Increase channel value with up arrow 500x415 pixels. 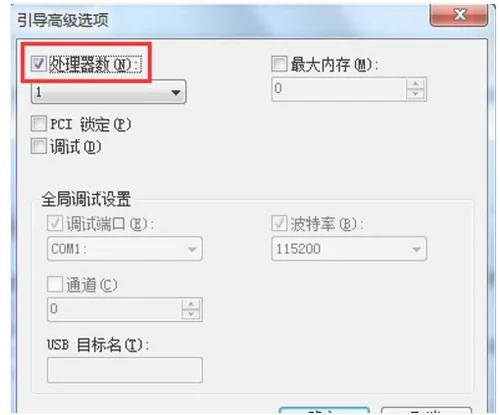pos(191,304)
